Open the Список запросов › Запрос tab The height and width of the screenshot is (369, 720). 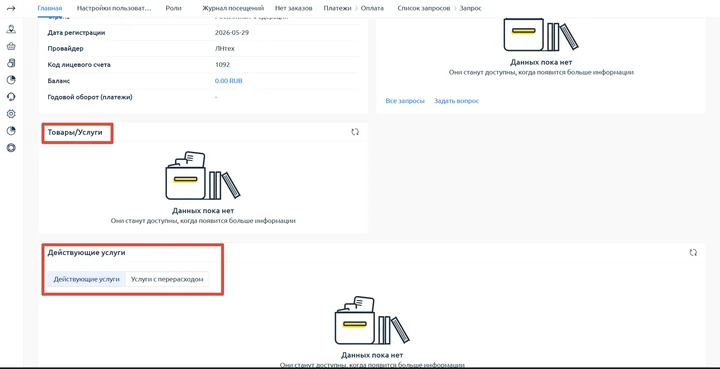click(439, 8)
